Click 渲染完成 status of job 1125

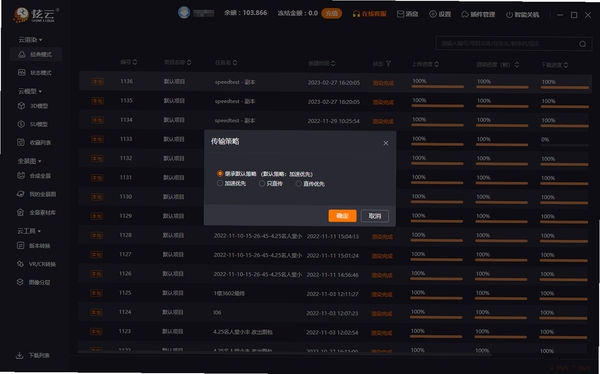[382, 294]
